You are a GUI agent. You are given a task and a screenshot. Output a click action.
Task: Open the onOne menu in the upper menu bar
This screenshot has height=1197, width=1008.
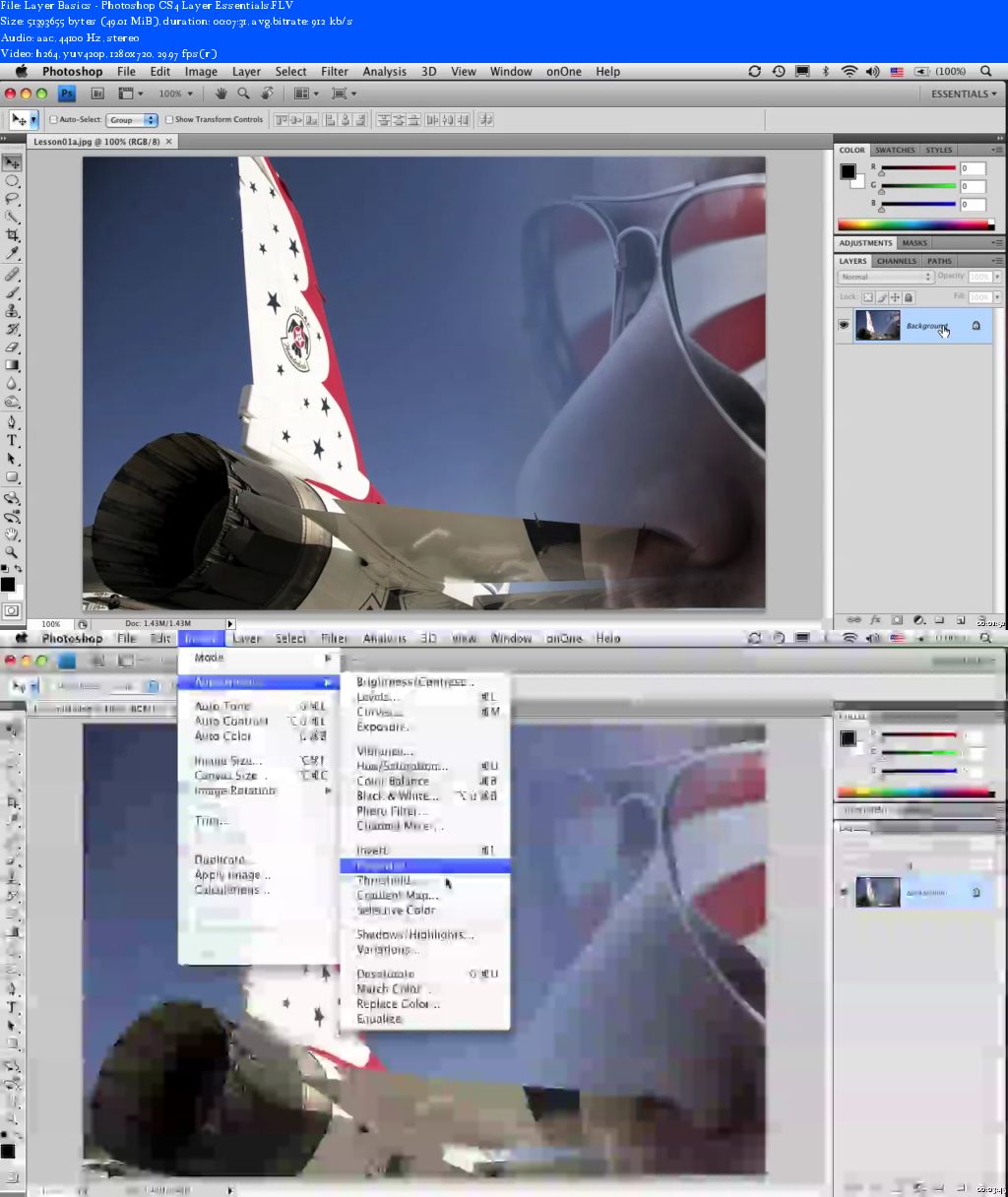pyautogui.click(x=564, y=72)
